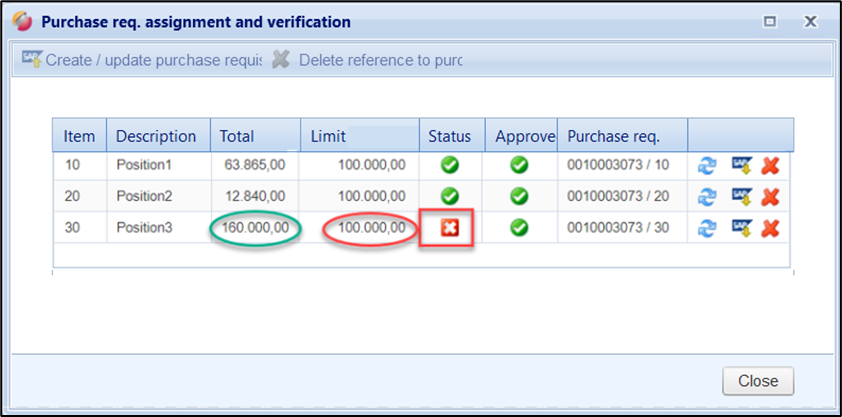This screenshot has height=417, width=842.
Task: Click purchase req. 0010003073 / 20
Action: point(618,196)
